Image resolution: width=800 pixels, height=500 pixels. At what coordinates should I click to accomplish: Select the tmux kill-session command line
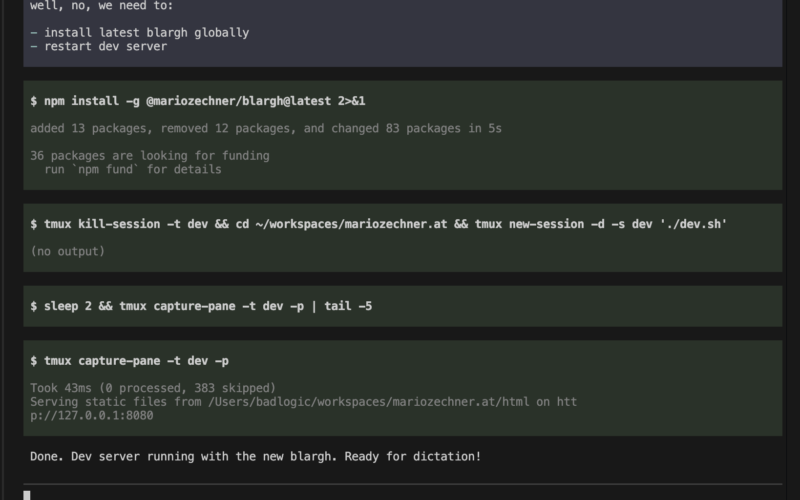[378, 224]
